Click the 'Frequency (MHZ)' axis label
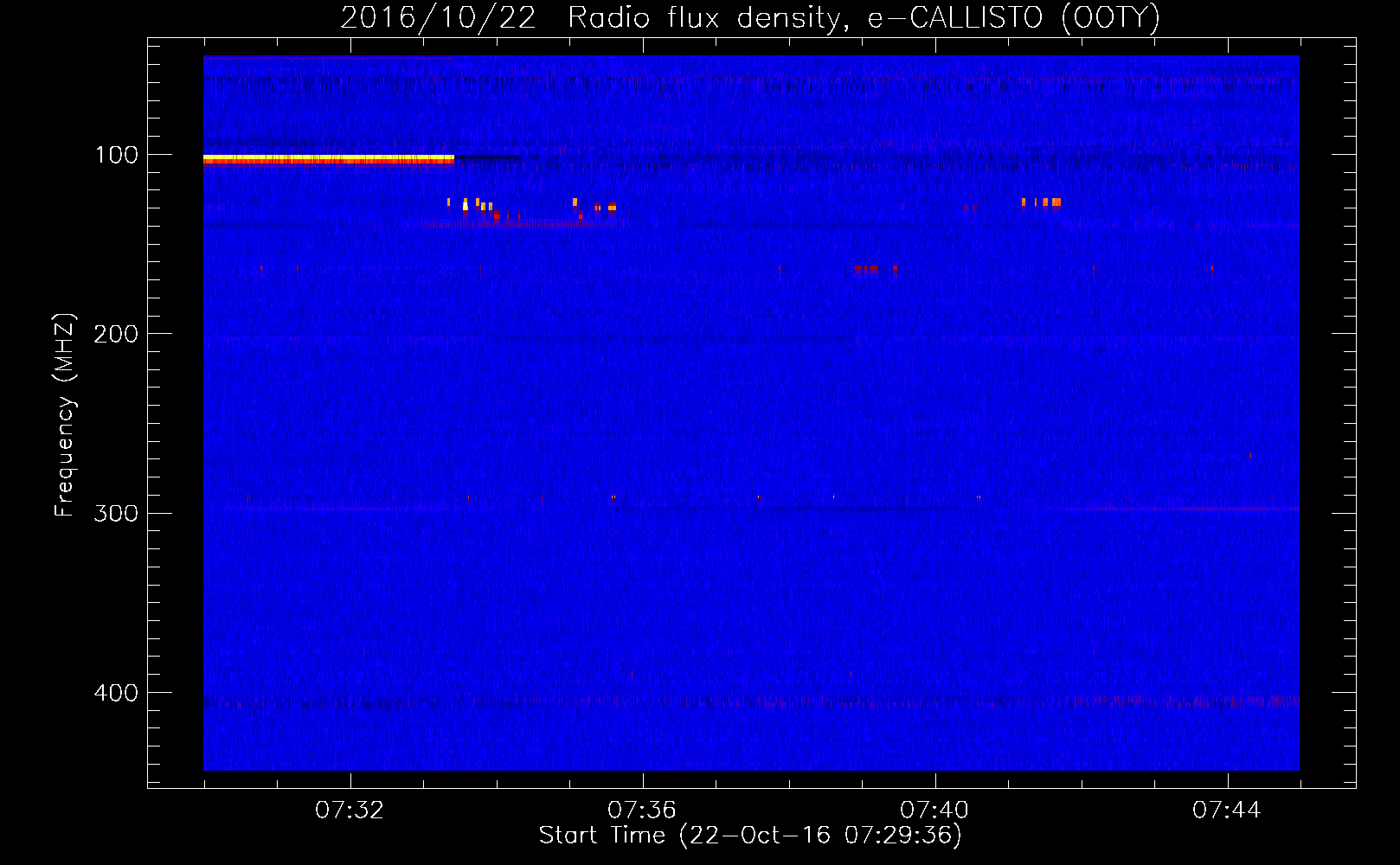The height and width of the screenshot is (865, 1400). 65,415
